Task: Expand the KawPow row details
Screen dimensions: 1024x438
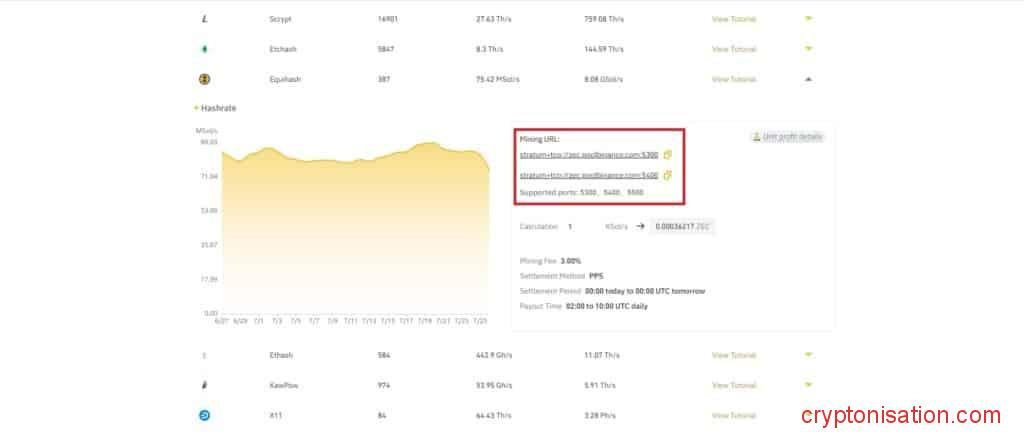Action: pyautogui.click(x=808, y=385)
